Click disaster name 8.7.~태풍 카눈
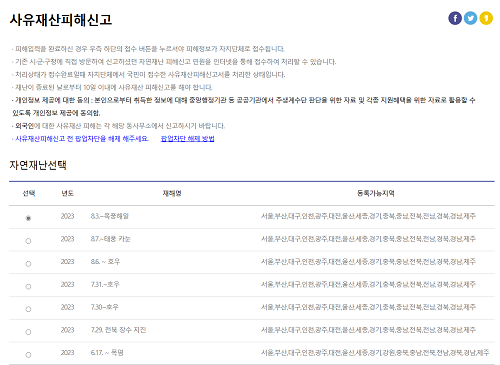The width and height of the screenshot is (500, 365). tap(111, 239)
